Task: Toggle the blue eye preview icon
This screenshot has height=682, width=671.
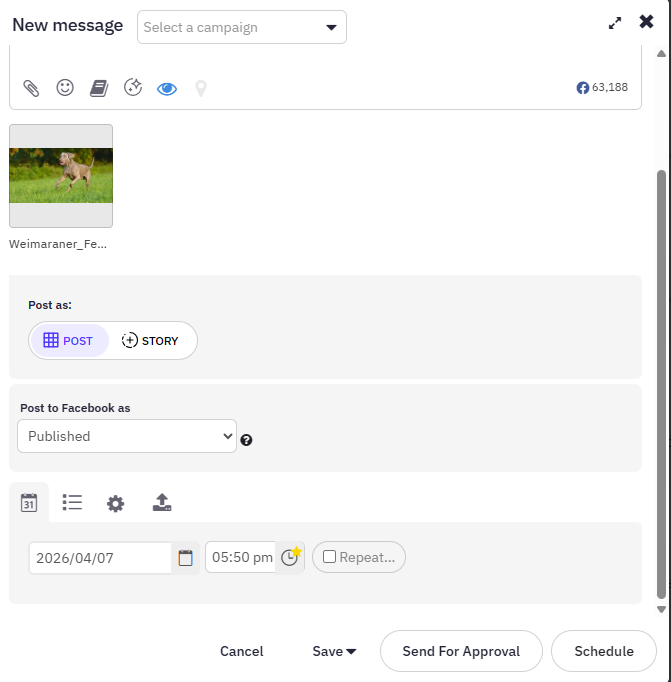Action: click(x=167, y=89)
